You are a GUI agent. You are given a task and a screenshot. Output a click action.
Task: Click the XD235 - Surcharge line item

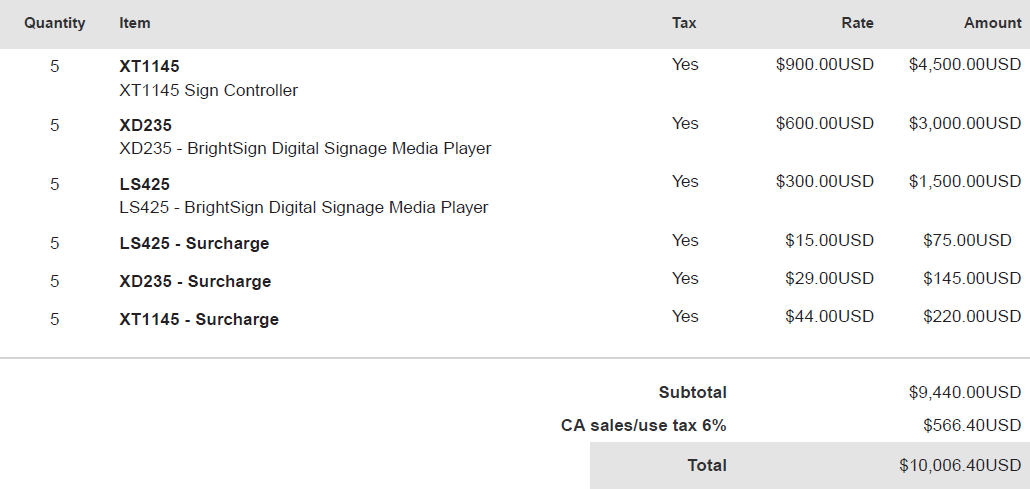point(195,281)
